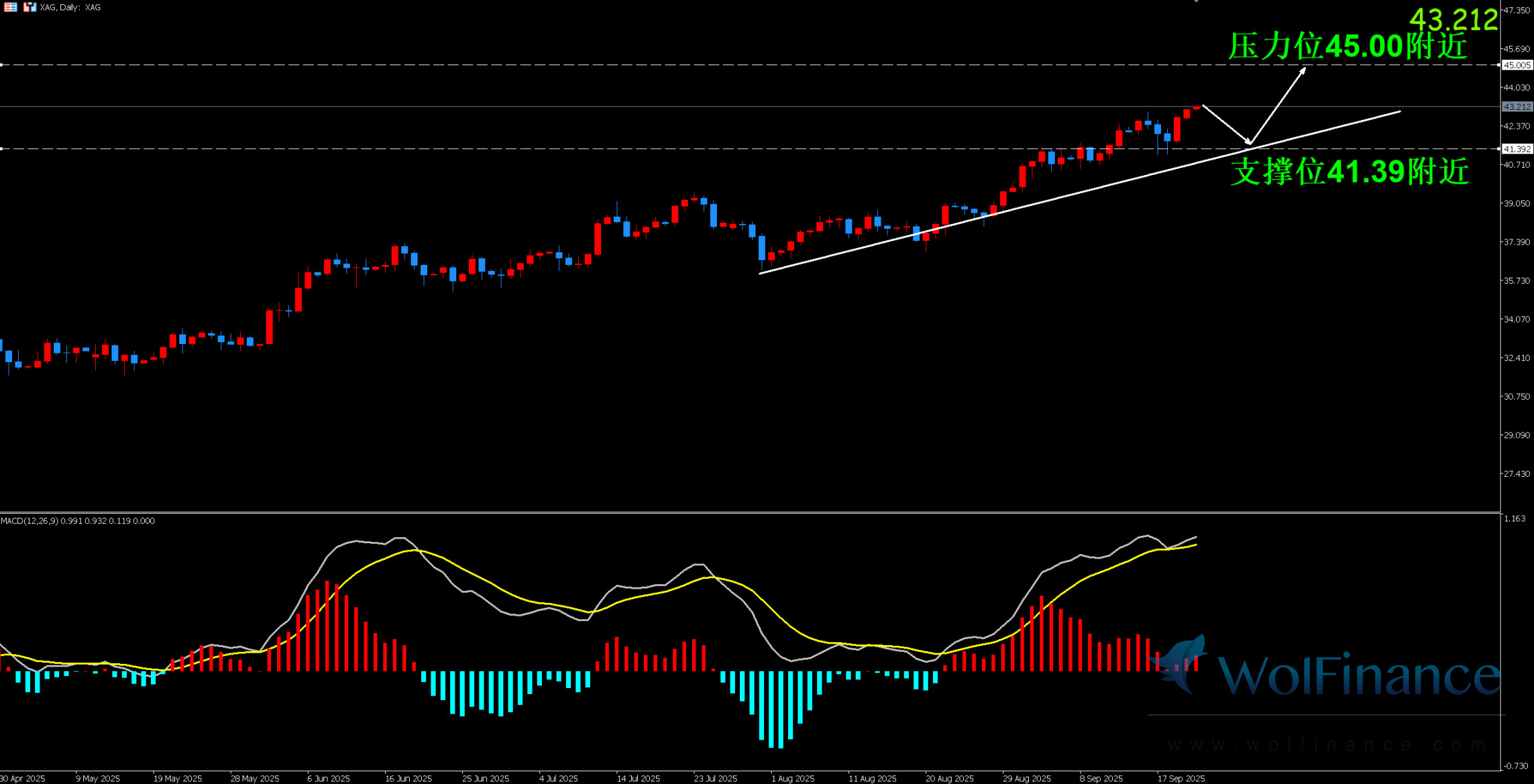
Task: Click the 17 Sep 2025 date marker
Action: (x=1181, y=779)
